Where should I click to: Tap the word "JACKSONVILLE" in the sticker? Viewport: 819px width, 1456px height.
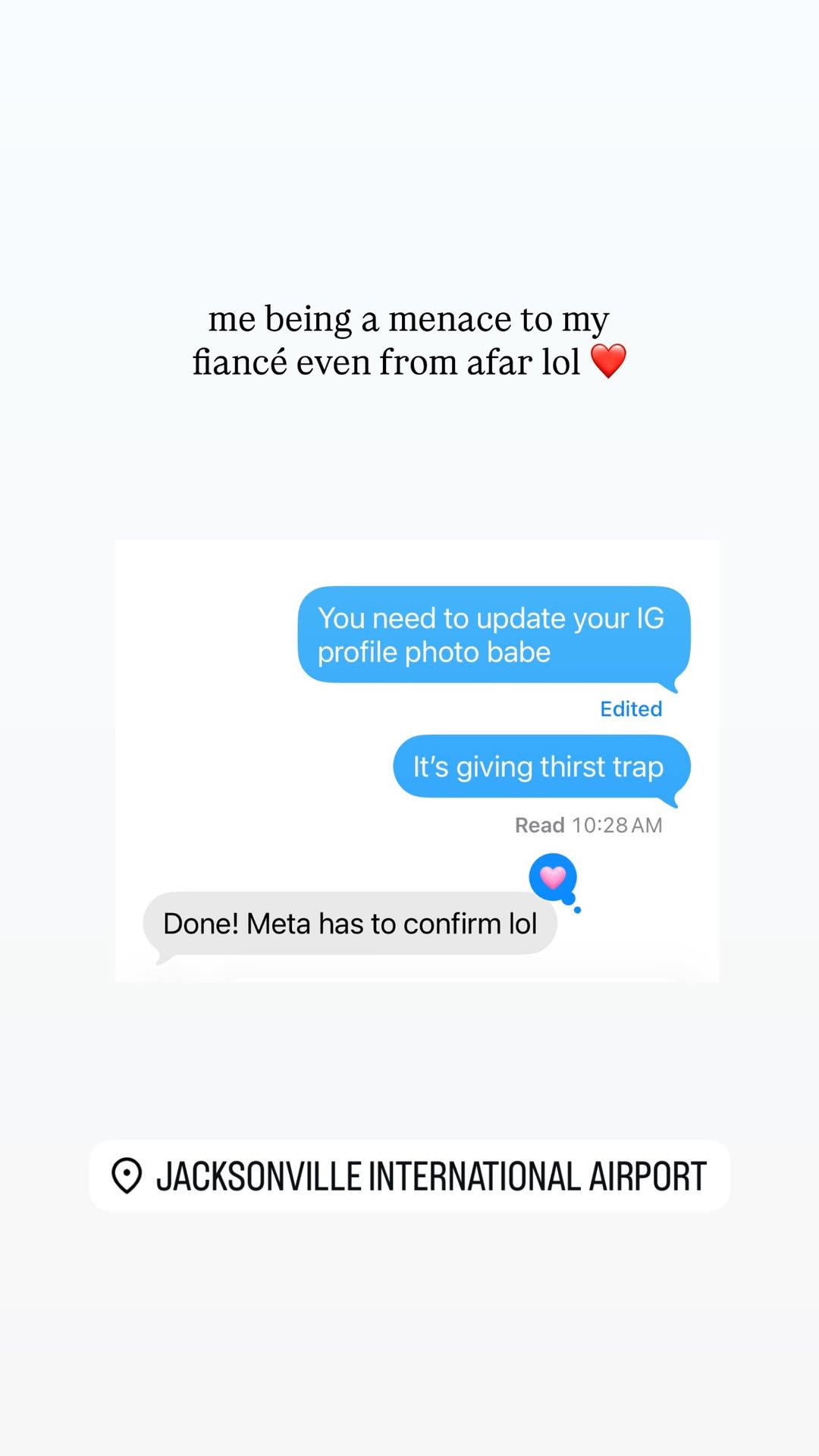[x=259, y=1177]
